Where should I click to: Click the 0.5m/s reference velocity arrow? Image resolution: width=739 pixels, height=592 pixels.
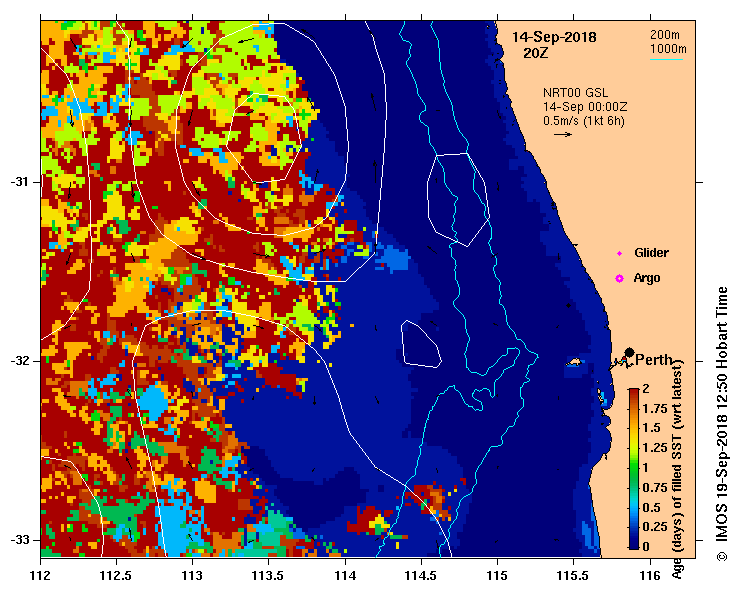[x=563, y=134]
